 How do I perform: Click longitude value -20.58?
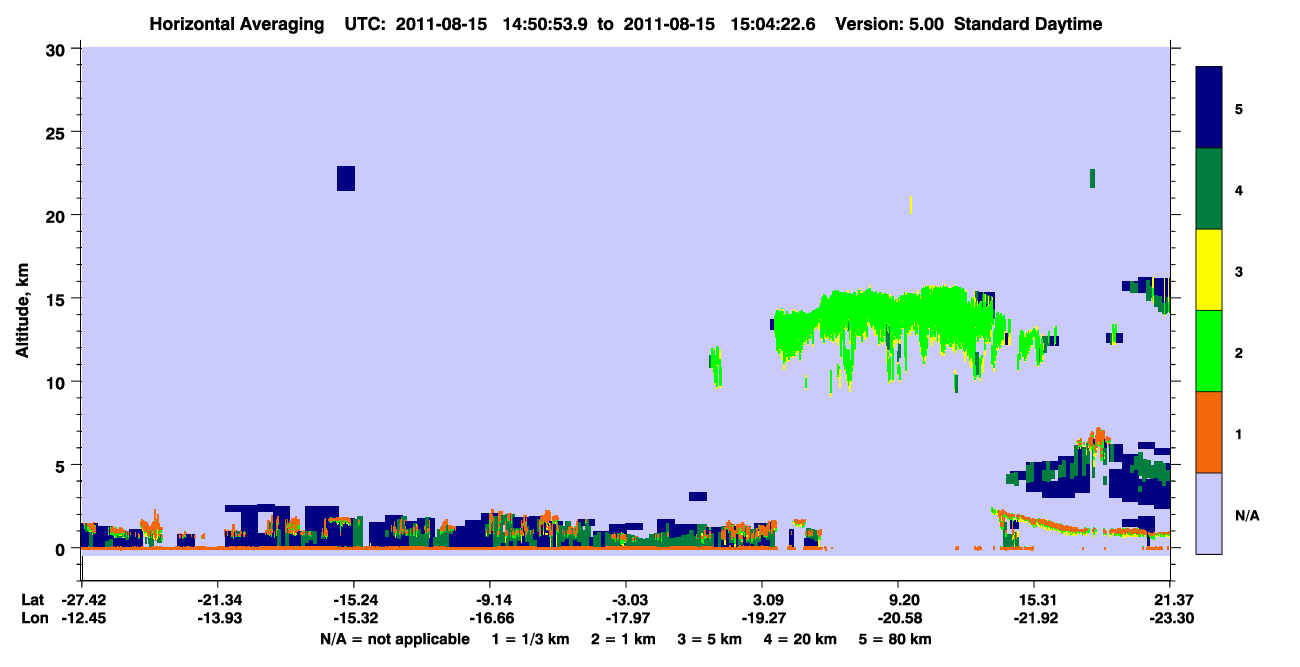pos(900,618)
